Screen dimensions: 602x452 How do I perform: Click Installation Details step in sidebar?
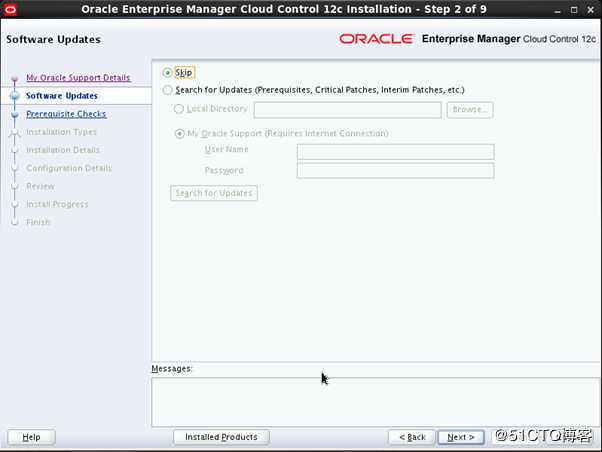click(x=63, y=150)
